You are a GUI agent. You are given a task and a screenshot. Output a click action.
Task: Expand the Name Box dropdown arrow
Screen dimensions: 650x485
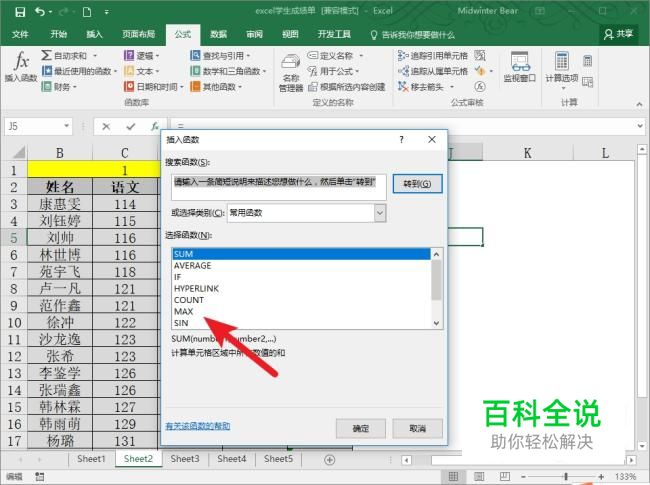[66, 126]
